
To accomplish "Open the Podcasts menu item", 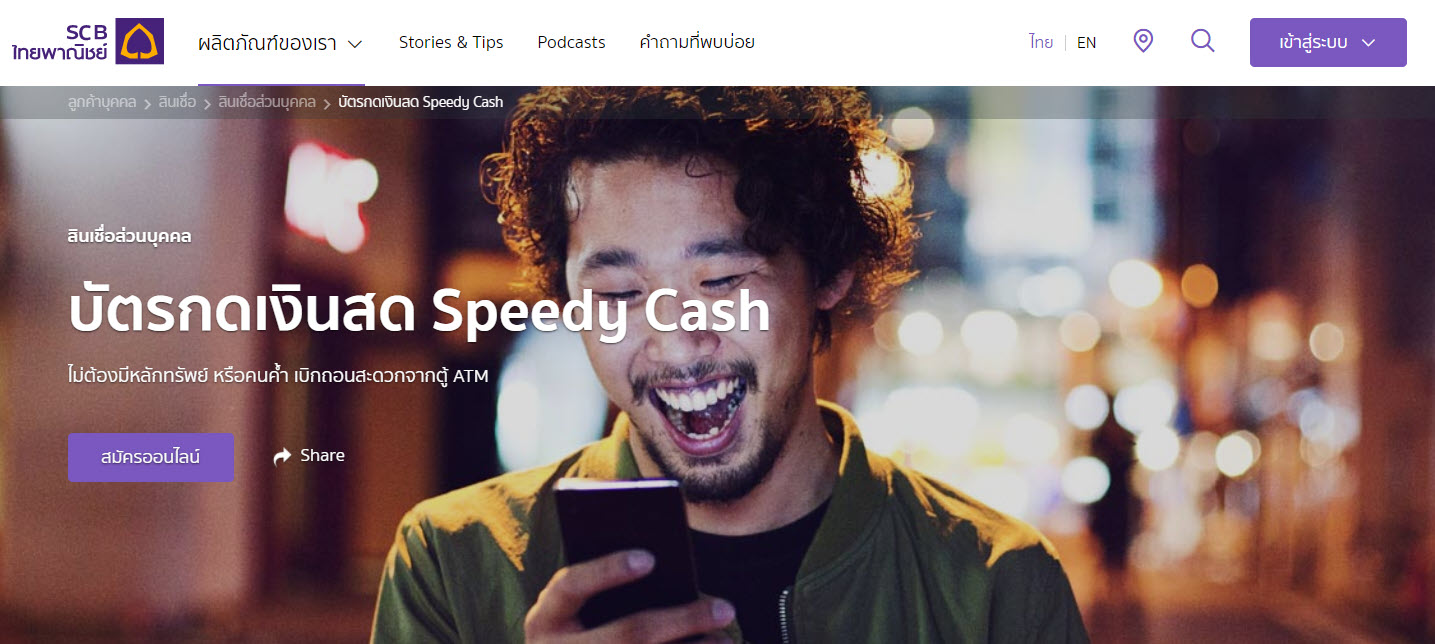I will tap(571, 42).
